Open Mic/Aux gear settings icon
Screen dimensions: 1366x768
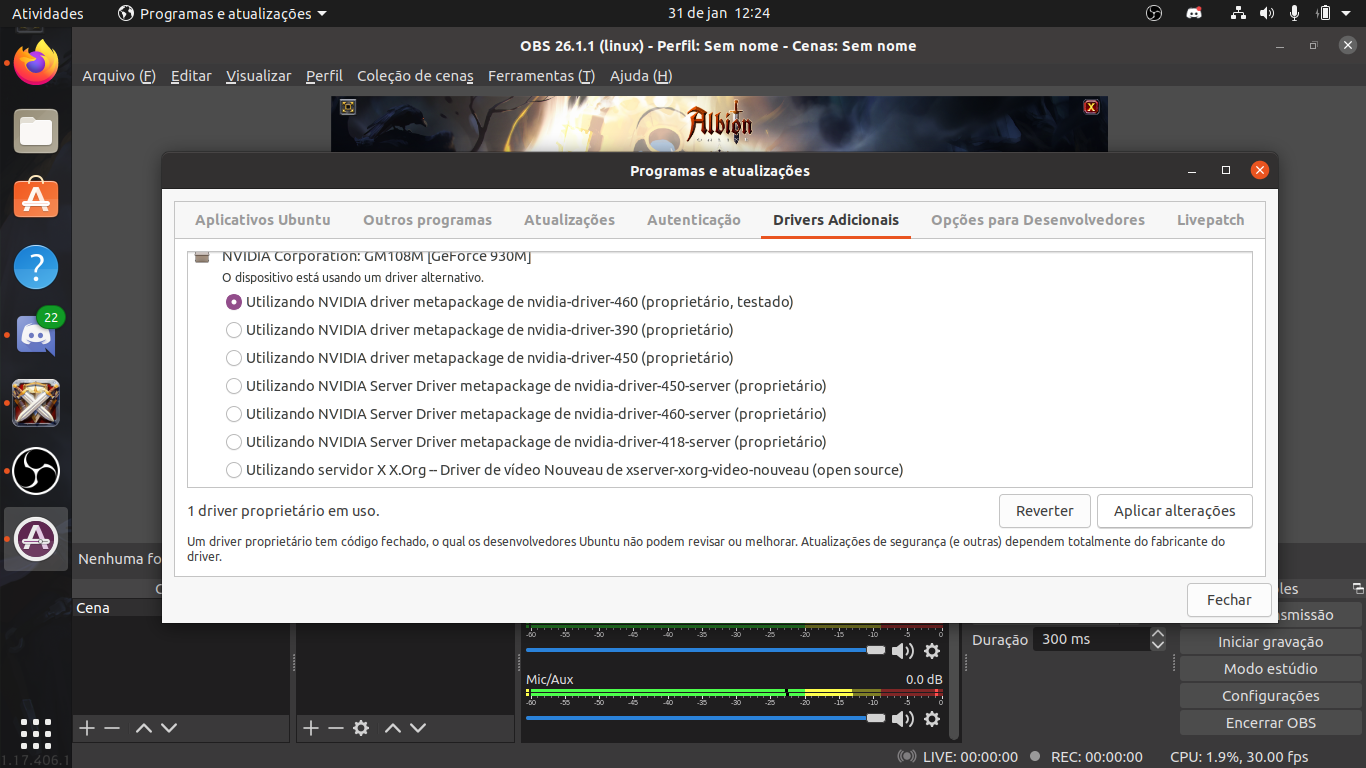[932, 719]
